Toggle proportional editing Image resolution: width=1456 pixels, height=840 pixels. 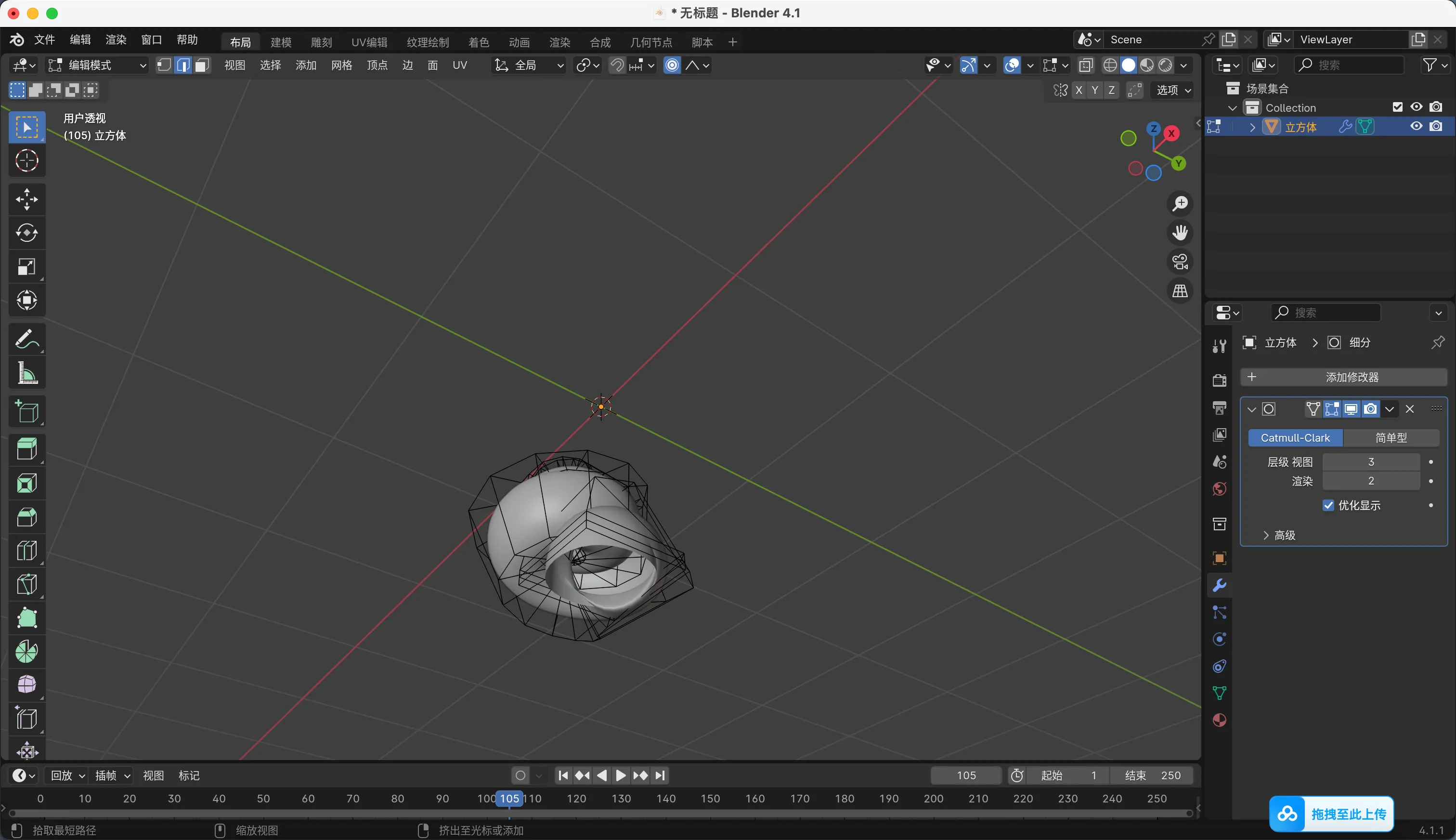672,65
